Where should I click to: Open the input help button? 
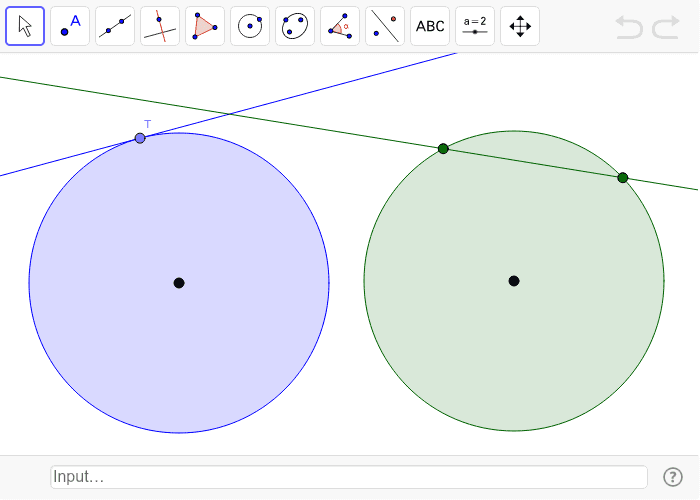673,477
